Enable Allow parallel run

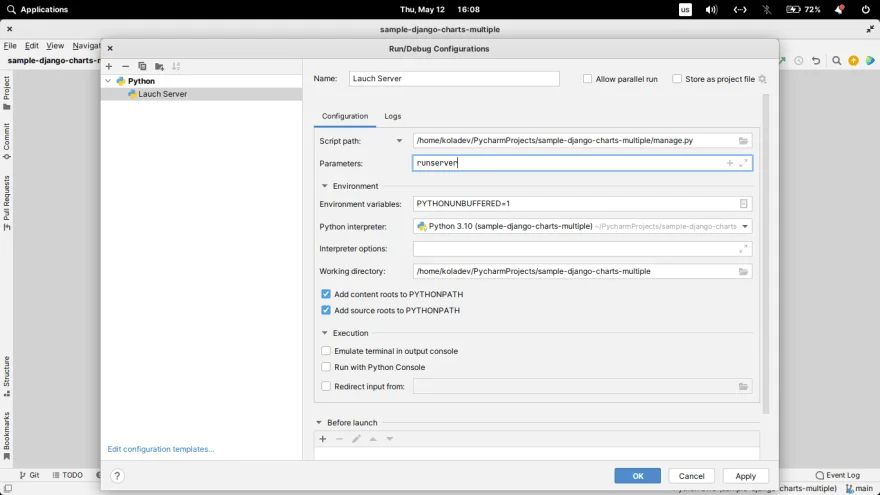tap(587, 79)
